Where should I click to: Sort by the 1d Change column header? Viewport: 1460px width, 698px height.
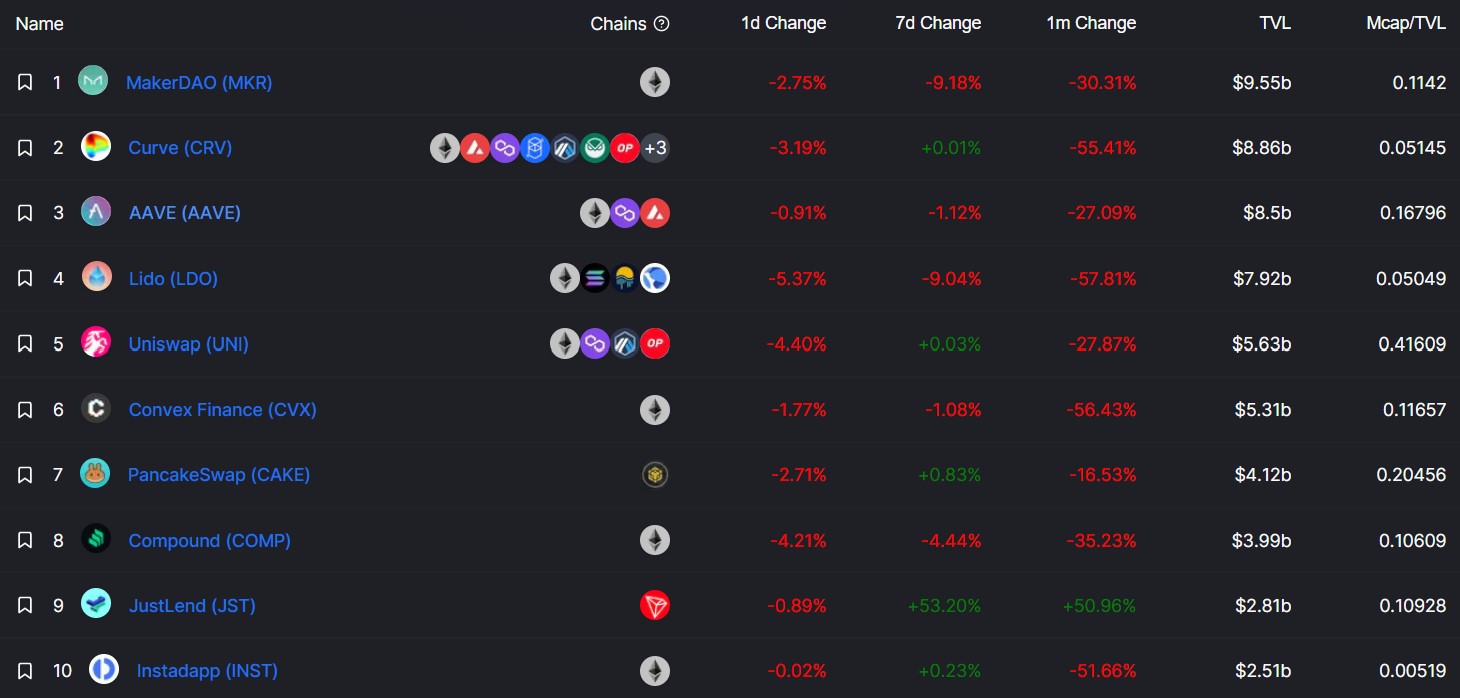pyautogui.click(x=783, y=23)
